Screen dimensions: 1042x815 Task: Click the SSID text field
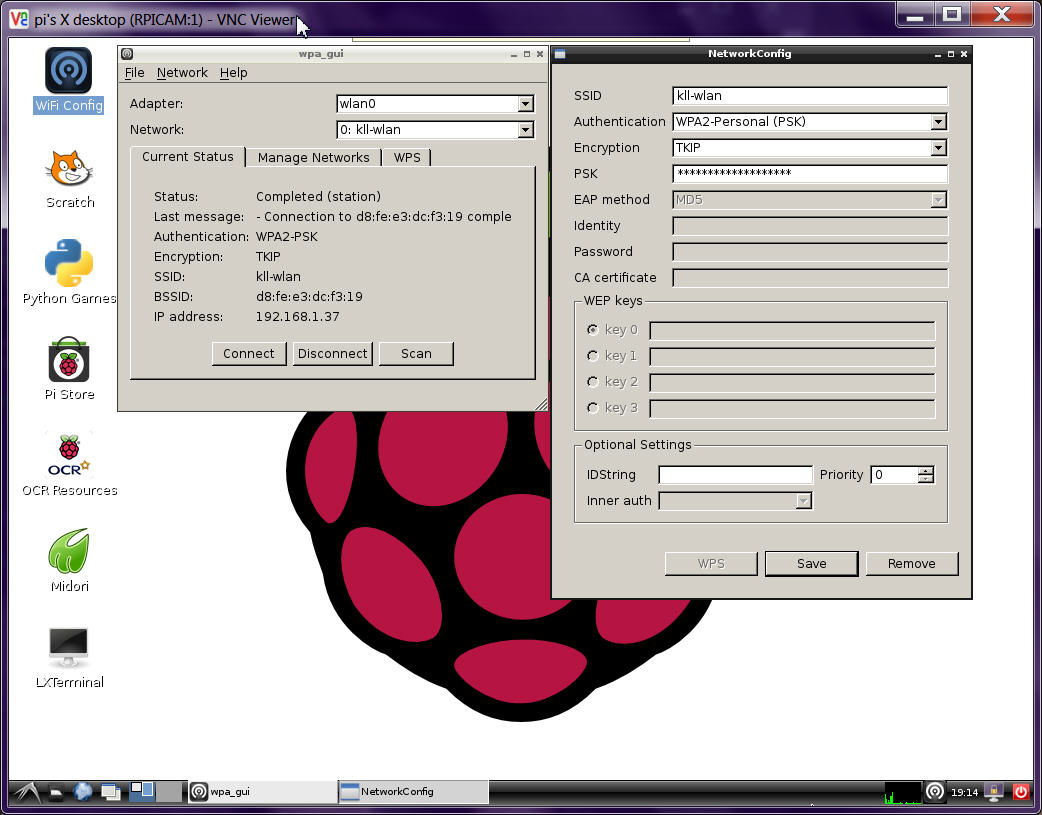click(809, 96)
